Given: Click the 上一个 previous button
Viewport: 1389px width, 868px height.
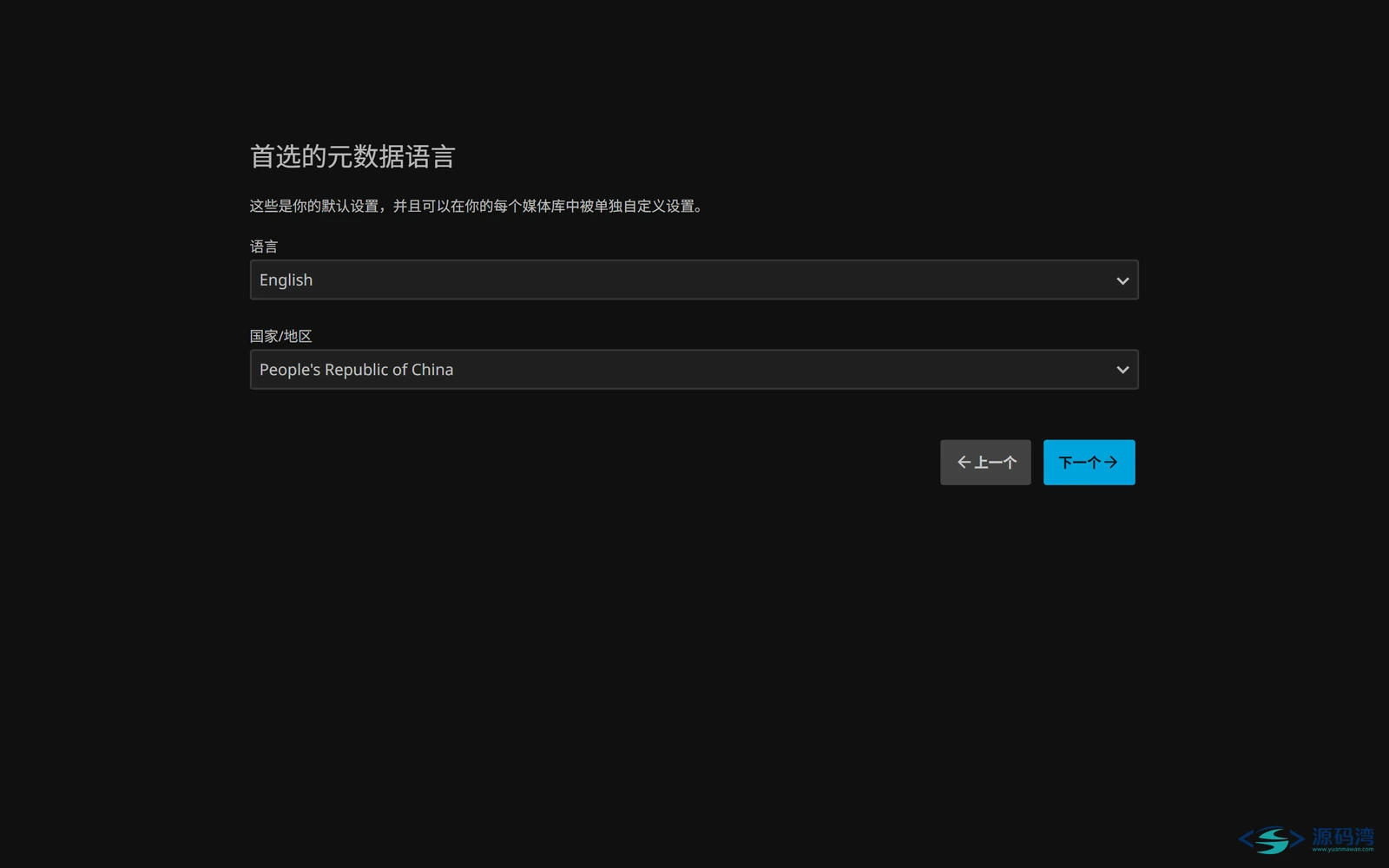Looking at the screenshot, I should [985, 462].
